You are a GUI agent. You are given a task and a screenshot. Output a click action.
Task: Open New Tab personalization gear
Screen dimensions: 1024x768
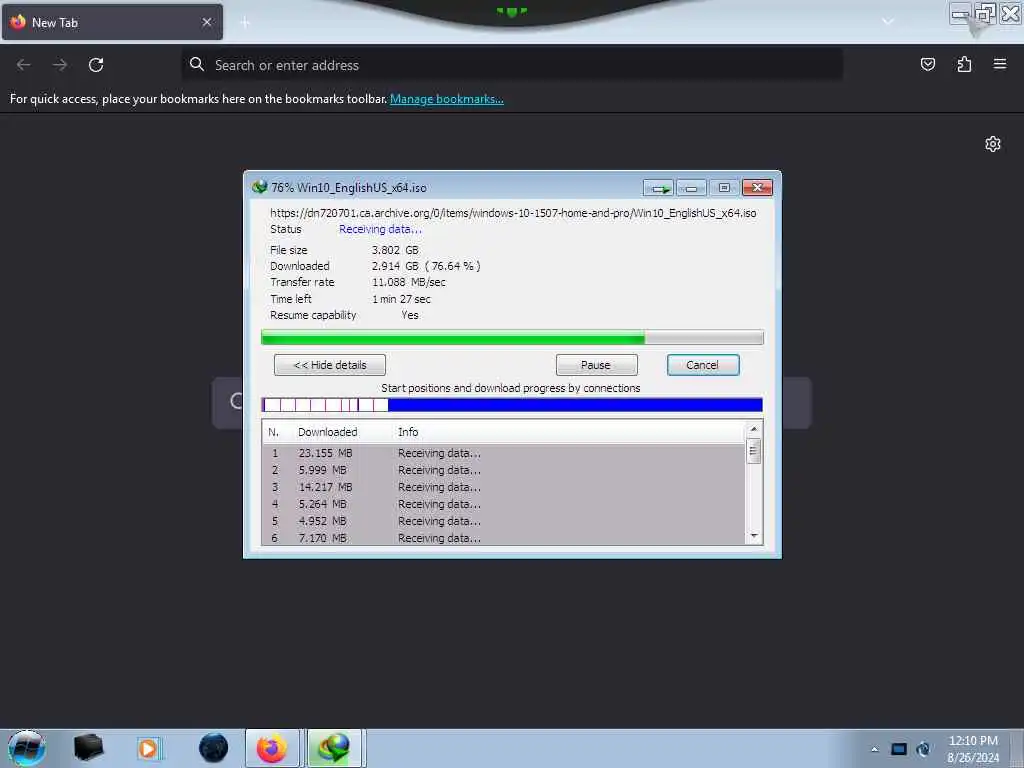click(x=993, y=144)
